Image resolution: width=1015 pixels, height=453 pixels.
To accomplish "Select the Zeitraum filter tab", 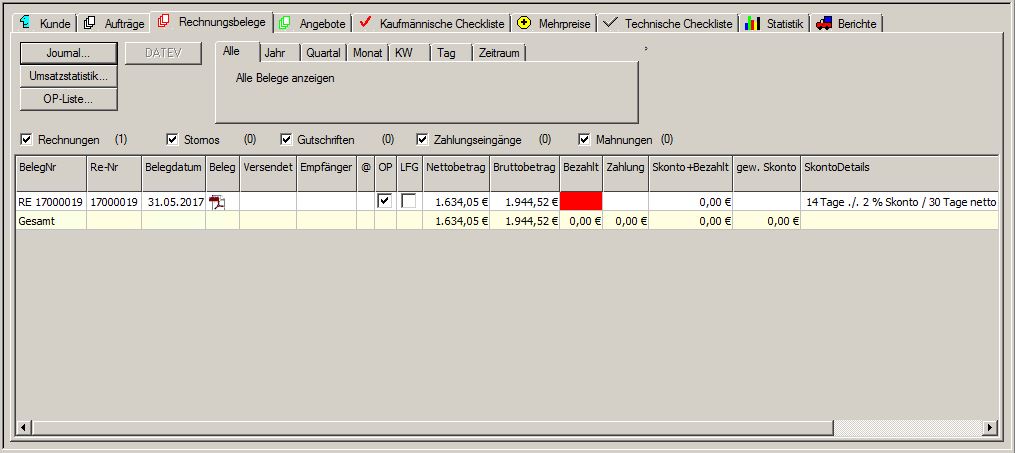I will coord(499,53).
